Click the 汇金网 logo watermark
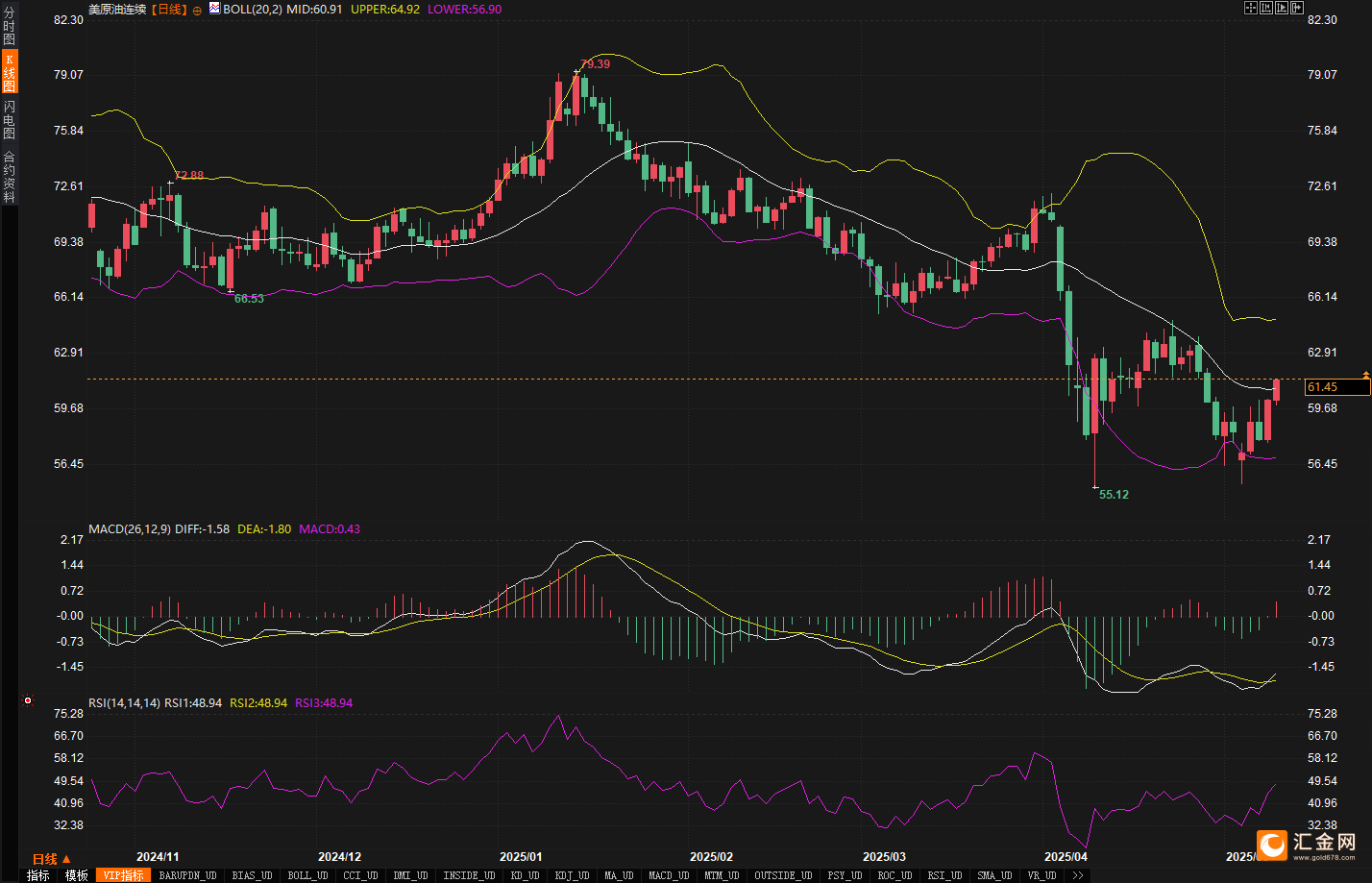Image resolution: width=1372 pixels, height=883 pixels. point(1311,844)
